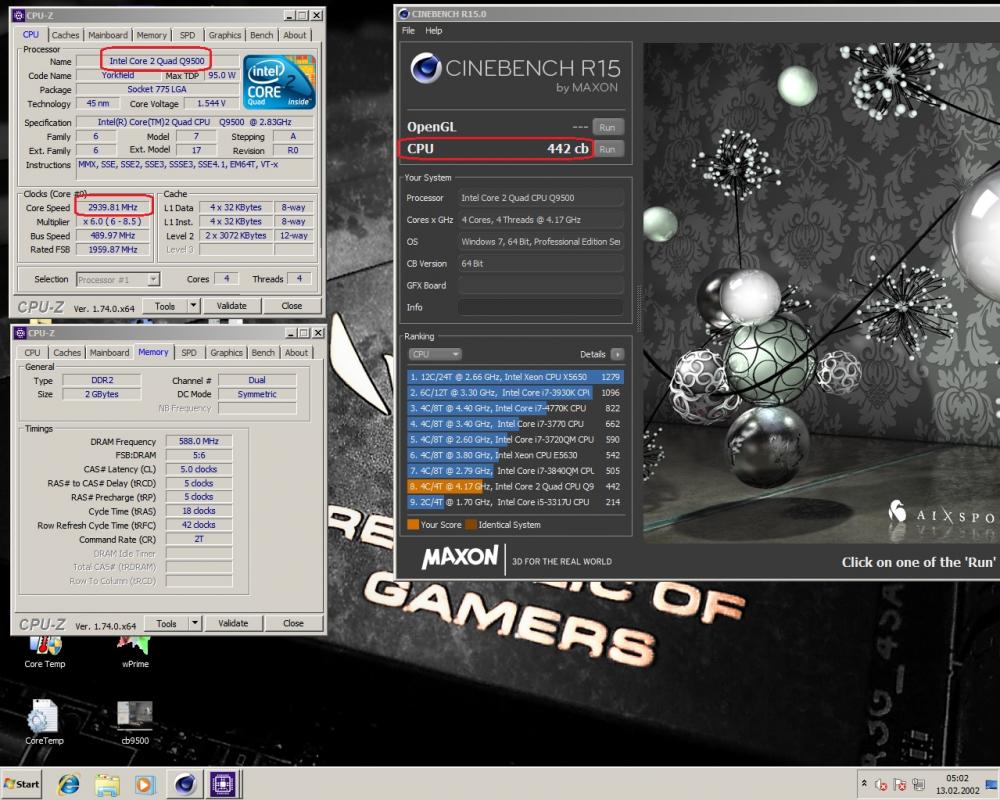Open Bench tab in lower CPU-Z window

pos(263,353)
